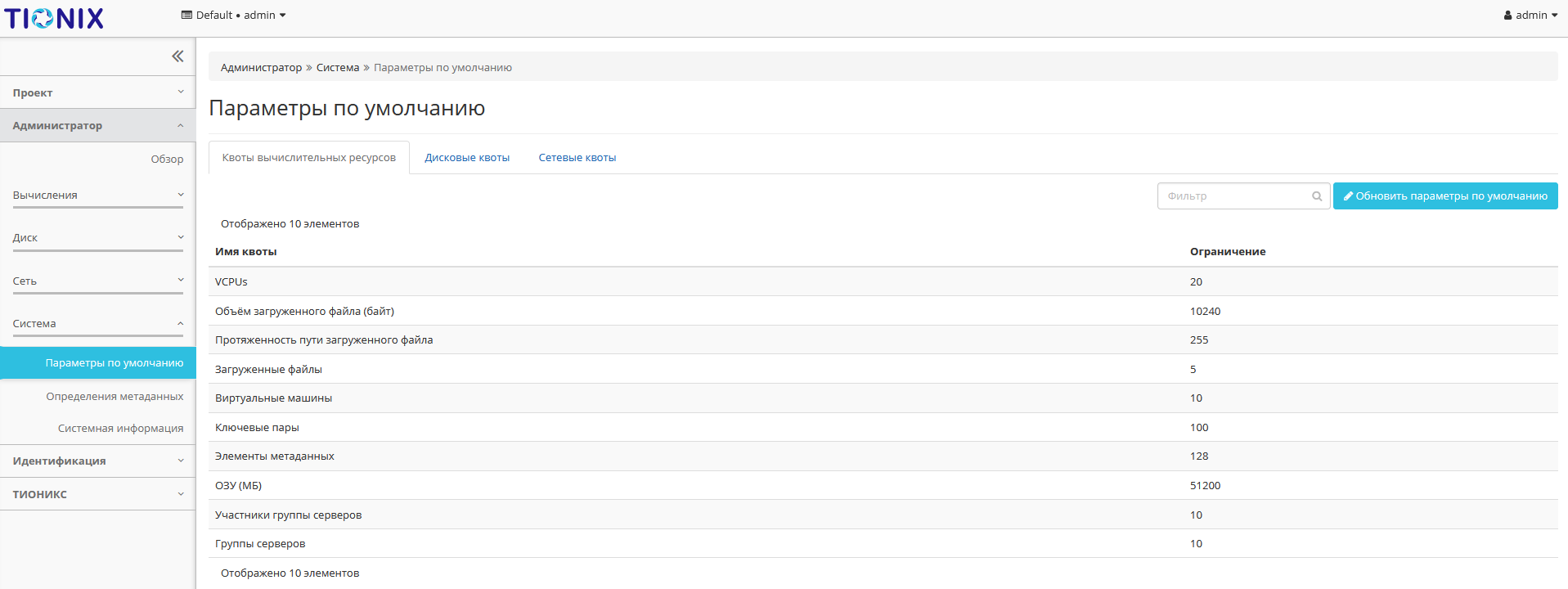The width and height of the screenshot is (1568, 589).
Task: Open the admin user menu
Action: click(1530, 16)
